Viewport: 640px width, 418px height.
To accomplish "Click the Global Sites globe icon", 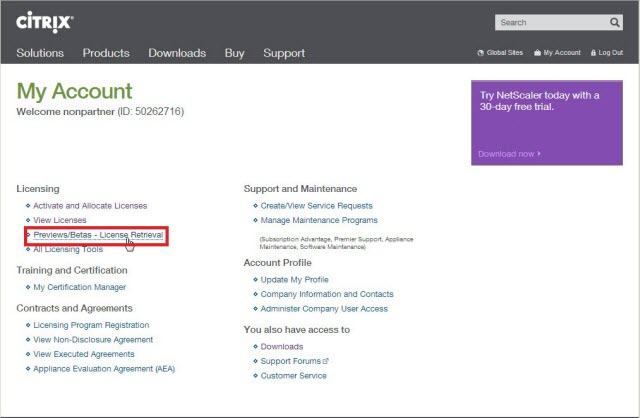I will point(481,53).
